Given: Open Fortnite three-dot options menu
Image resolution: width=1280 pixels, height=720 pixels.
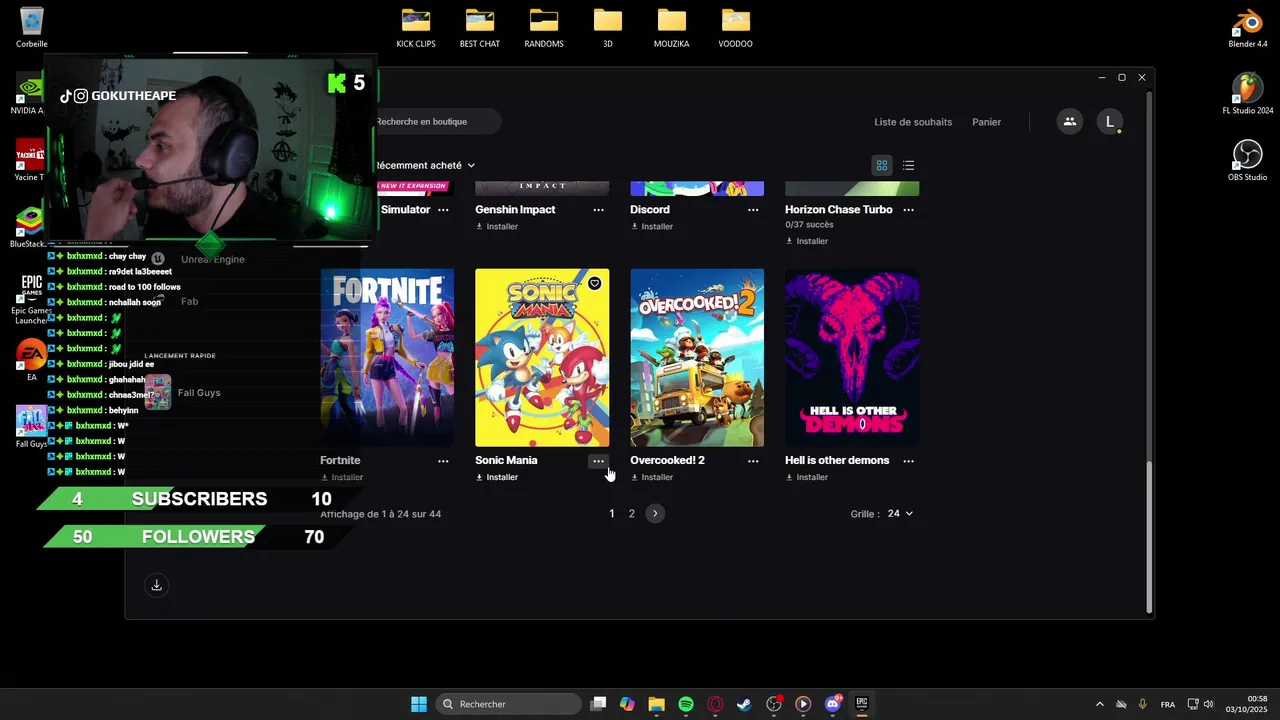Looking at the screenshot, I should pyautogui.click(x=443, y=461).
